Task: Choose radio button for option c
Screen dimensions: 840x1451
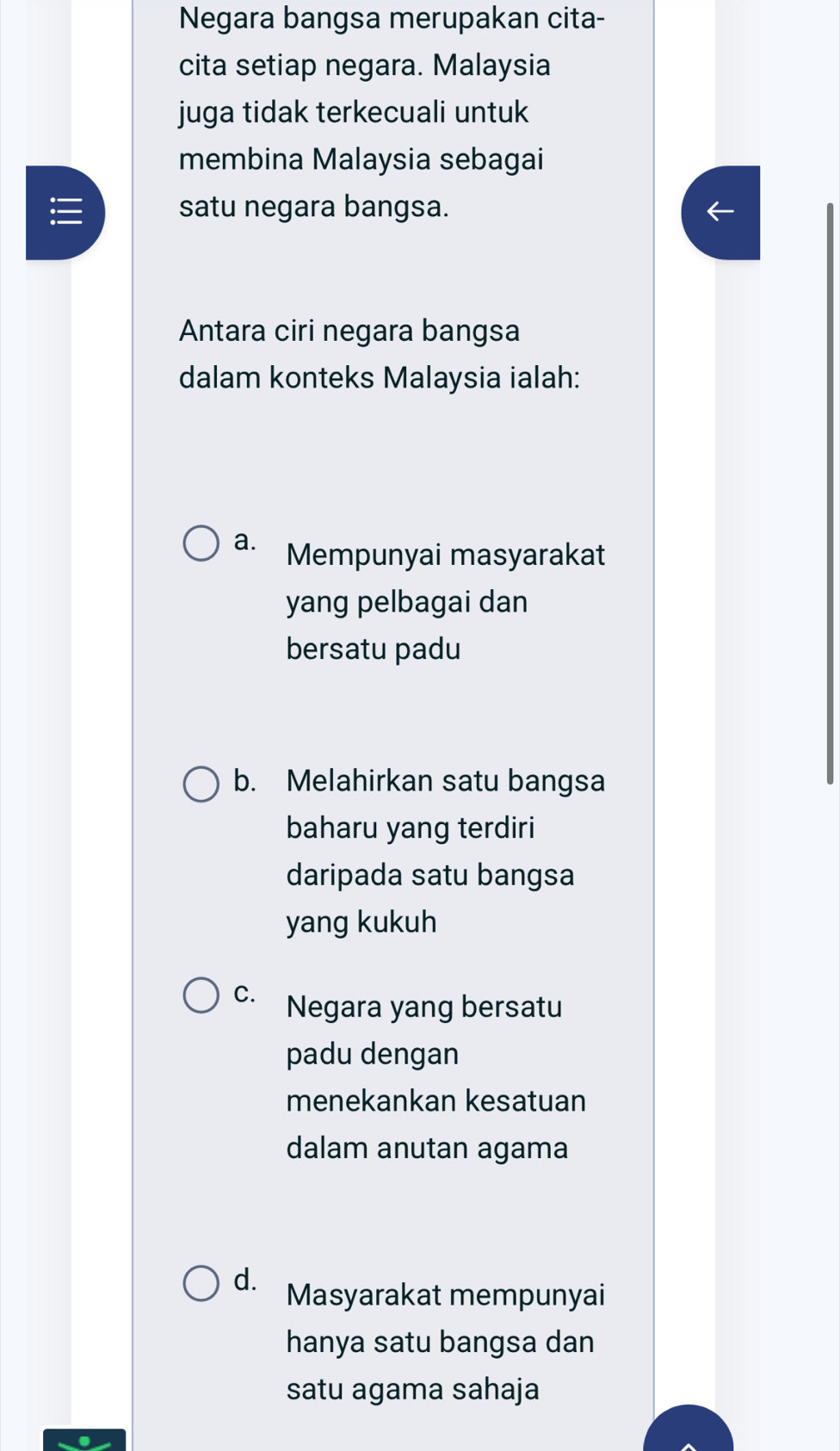Action: [x=201, y=995]
